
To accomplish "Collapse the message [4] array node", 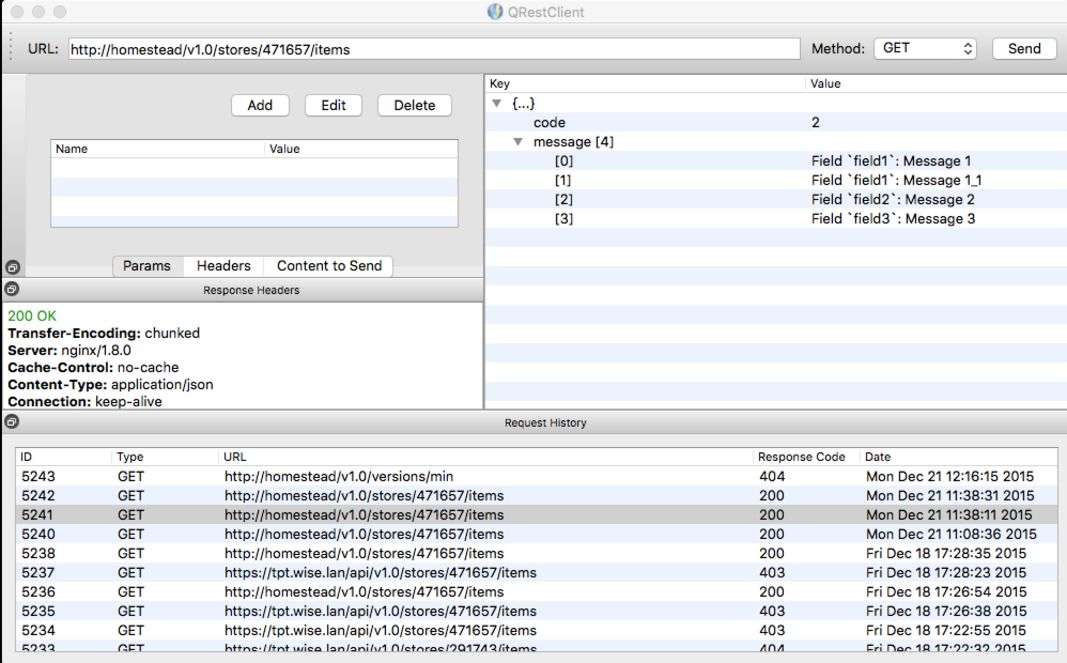I will [518, 142].
